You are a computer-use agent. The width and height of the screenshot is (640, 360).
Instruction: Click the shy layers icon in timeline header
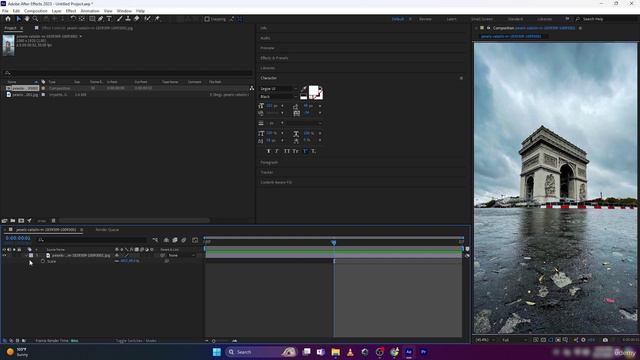(x=166, y=240)
